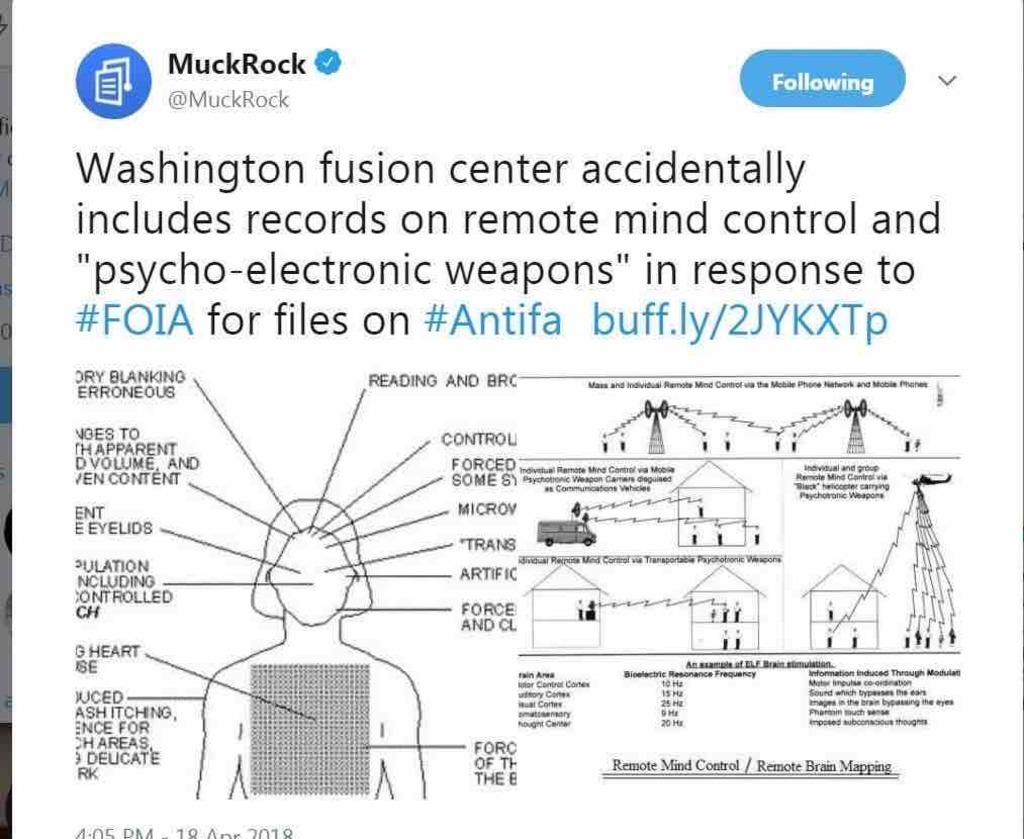Open the human body diagram image

point(296,584)
